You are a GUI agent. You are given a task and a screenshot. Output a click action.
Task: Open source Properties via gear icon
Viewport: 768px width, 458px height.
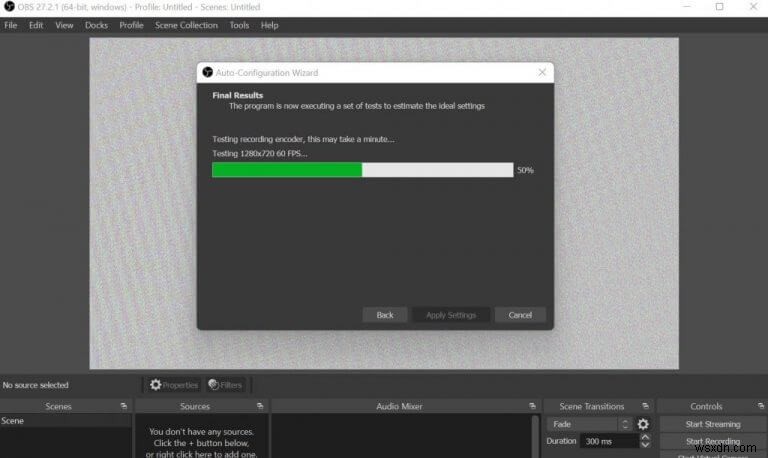pyautogui.click(x=174, y=385)
